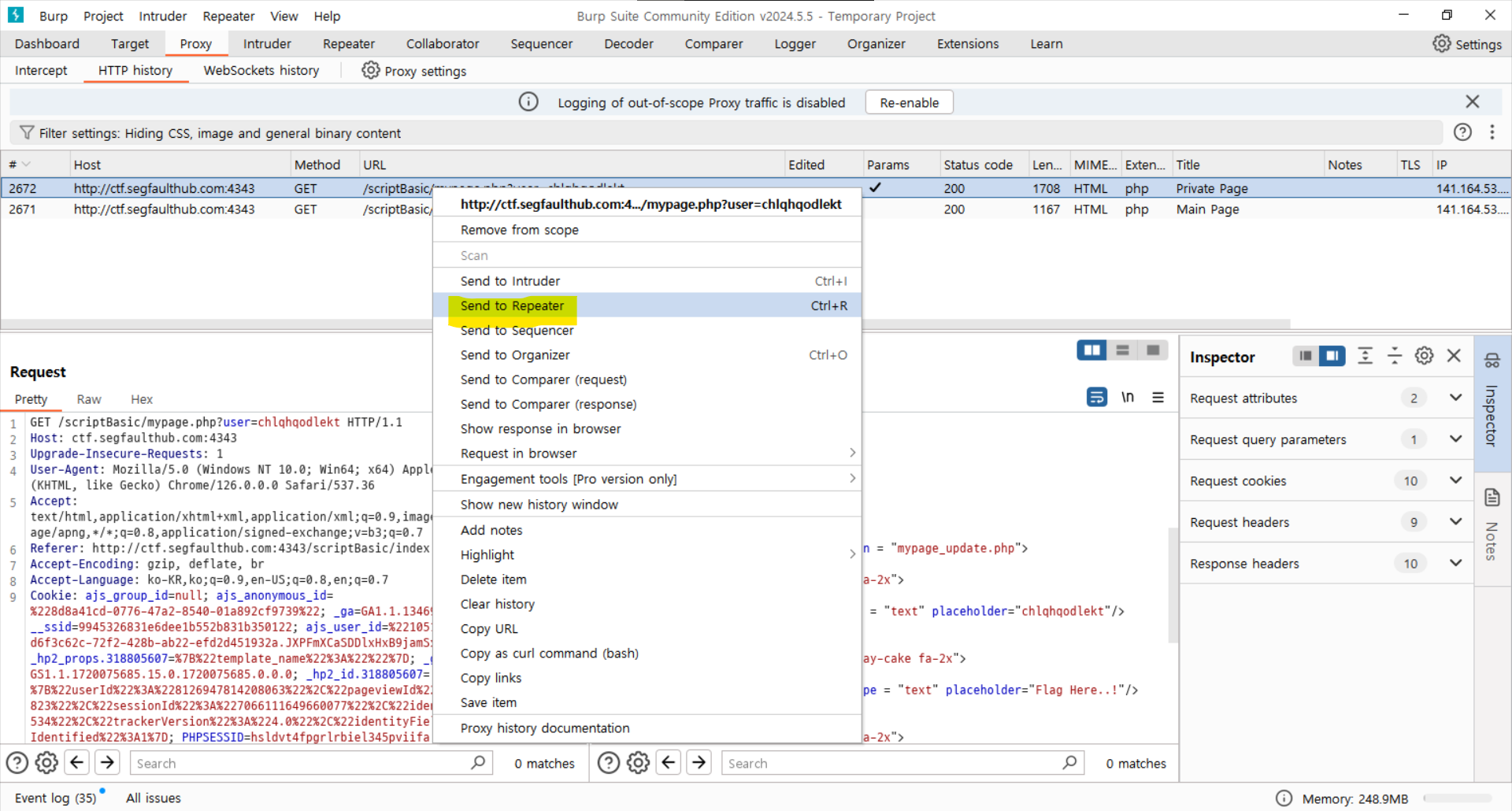Open the WebSockets history tab

[261, 71]
